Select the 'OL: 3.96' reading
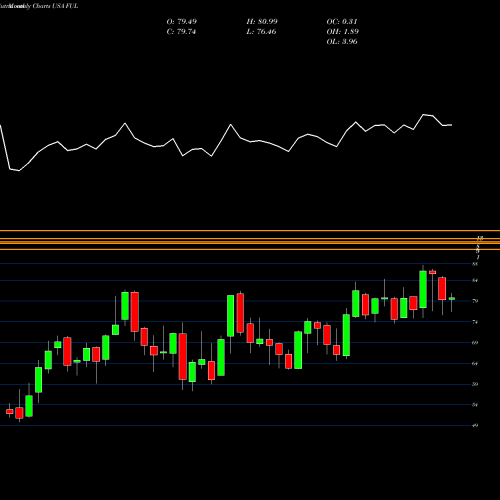The height and width of the screenshot is (500, 500). 342,42
